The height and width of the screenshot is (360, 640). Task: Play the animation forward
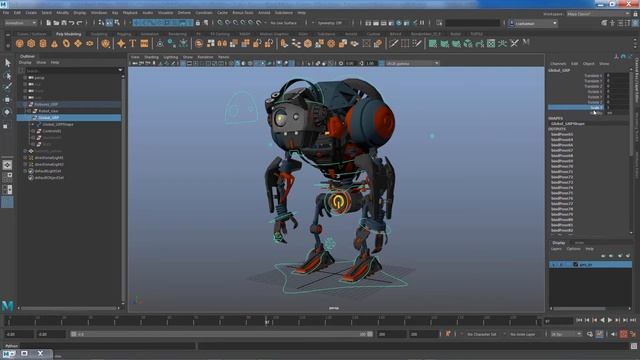click(610, 320)
